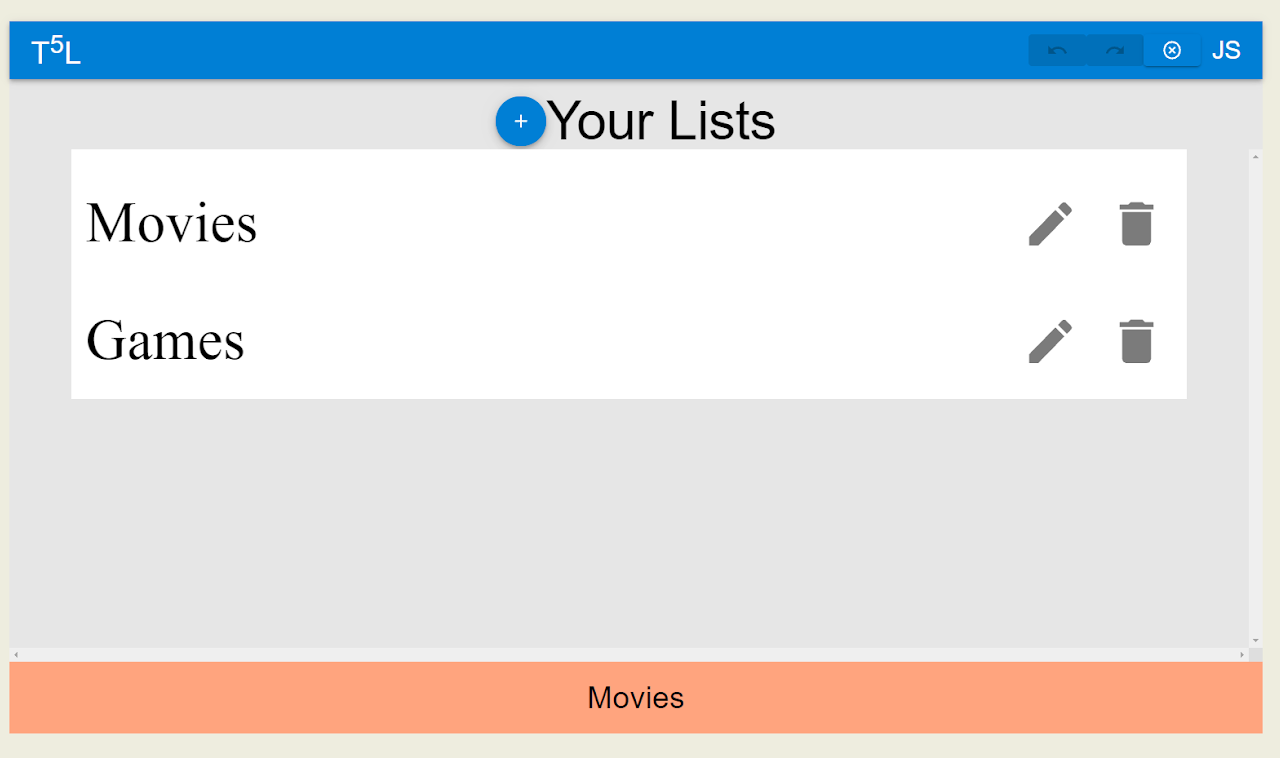The height and width of the screenshot is (758, 1280).
Task: Edit the Movies list name
Action: (1050, 224)
